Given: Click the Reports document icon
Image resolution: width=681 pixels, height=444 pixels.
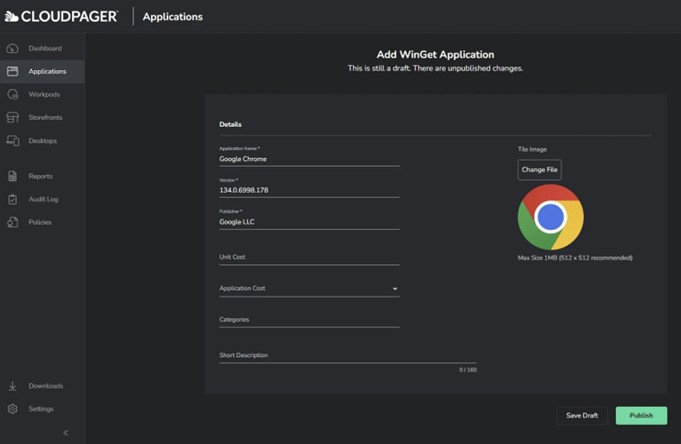Looking at the screenshot, I should point(12,176).
